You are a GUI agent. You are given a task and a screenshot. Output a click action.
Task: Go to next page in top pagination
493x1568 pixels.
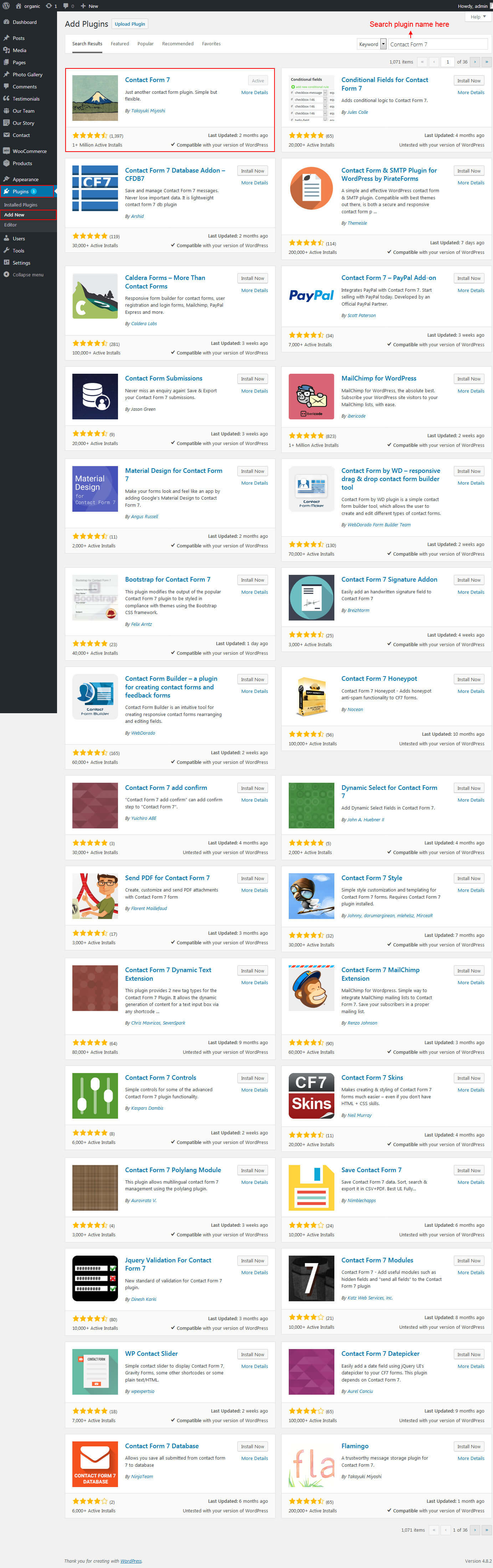pos(475,61)
